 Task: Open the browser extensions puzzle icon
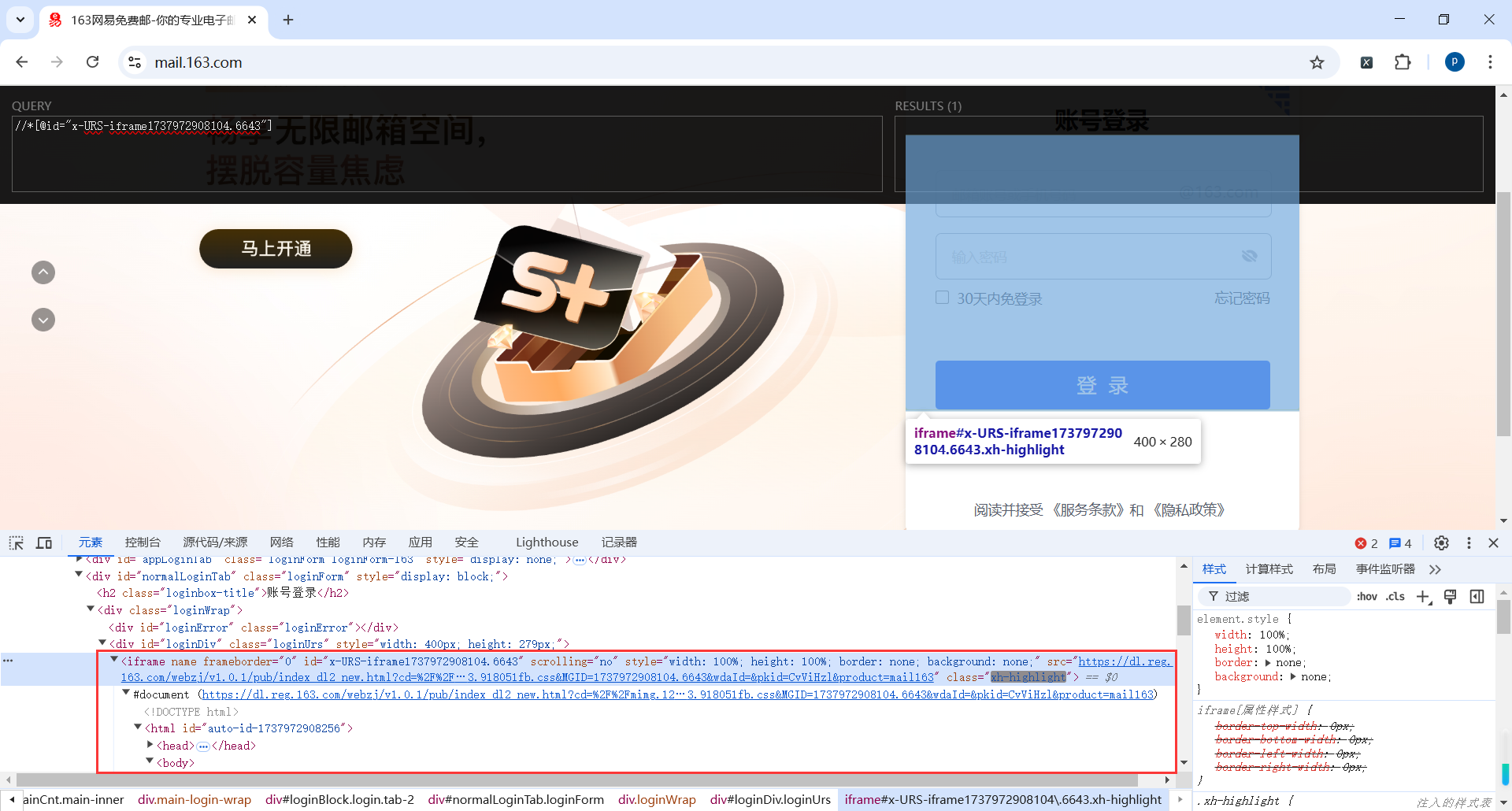[x=1404, y=62]
